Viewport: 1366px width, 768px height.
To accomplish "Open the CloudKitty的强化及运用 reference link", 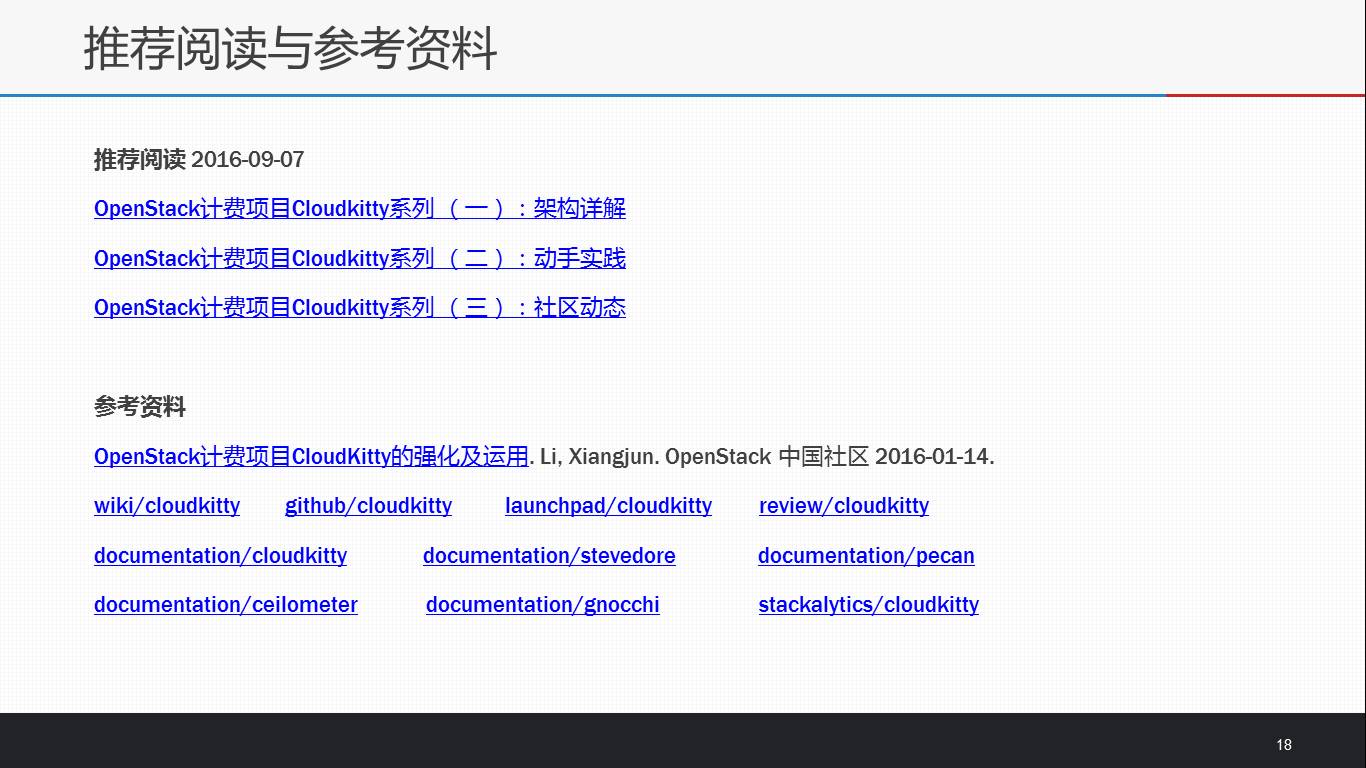I will pos(311,456).
